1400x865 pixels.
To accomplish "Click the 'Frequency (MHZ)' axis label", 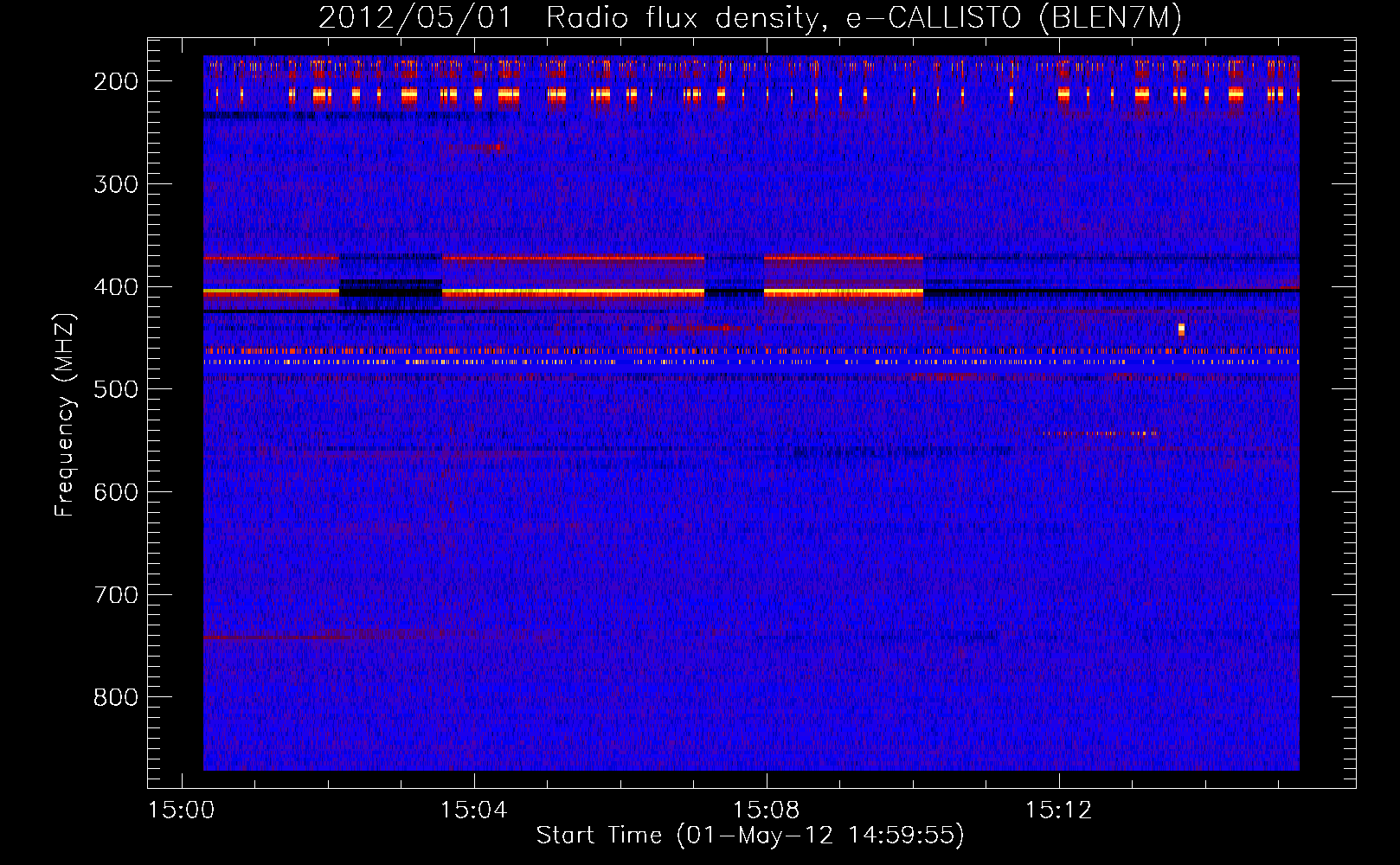I will point(65,414).
